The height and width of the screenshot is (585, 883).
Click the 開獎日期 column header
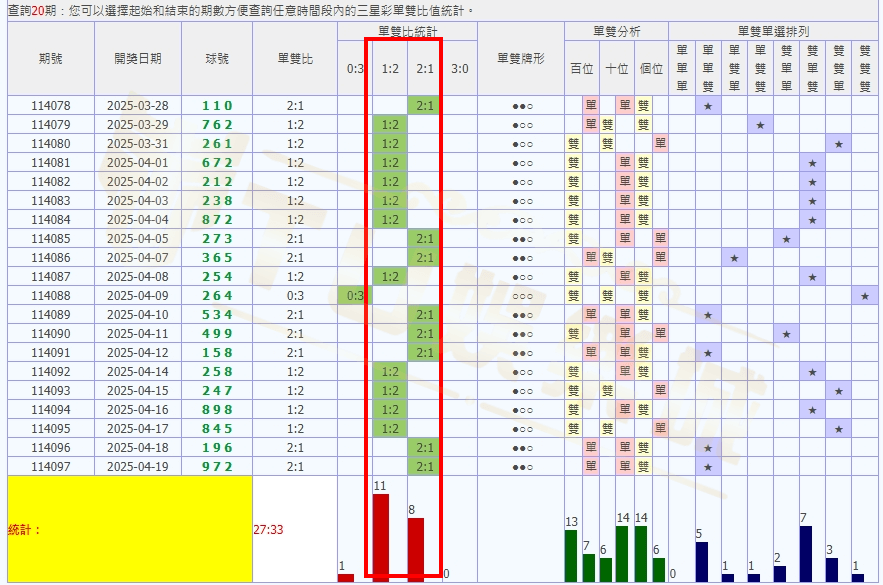point(138,59)
